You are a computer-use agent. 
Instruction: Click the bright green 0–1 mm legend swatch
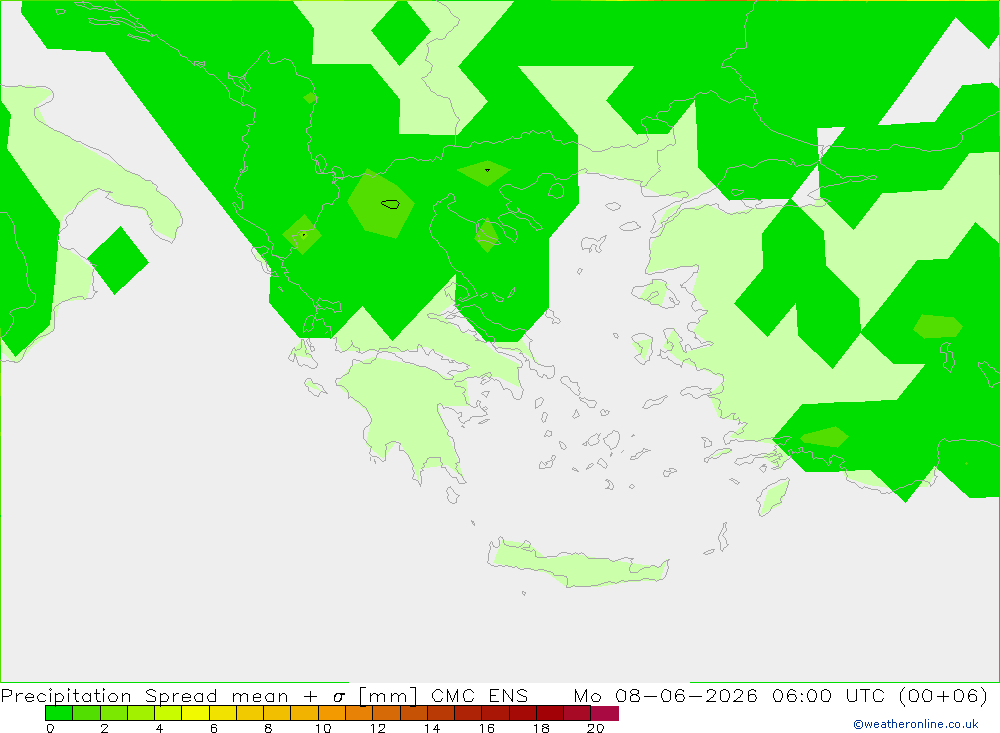[59, 713]
